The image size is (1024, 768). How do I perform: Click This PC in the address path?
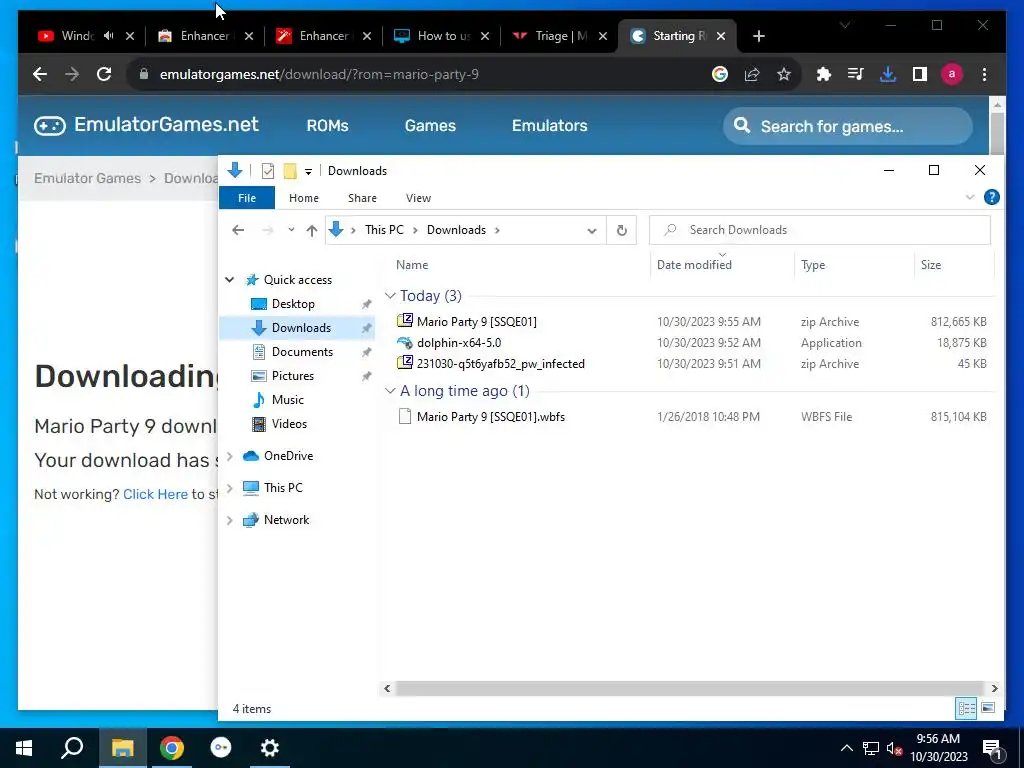point(384,230)
